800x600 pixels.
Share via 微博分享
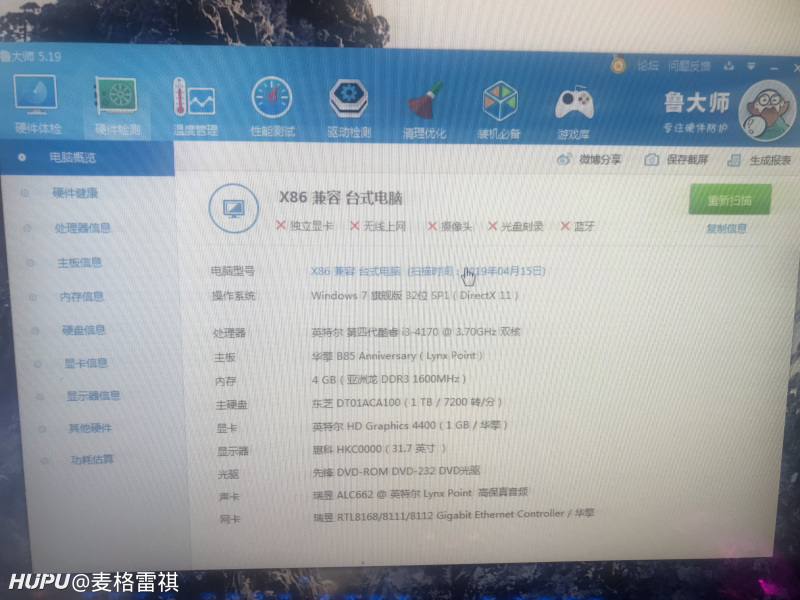point(589,159)
